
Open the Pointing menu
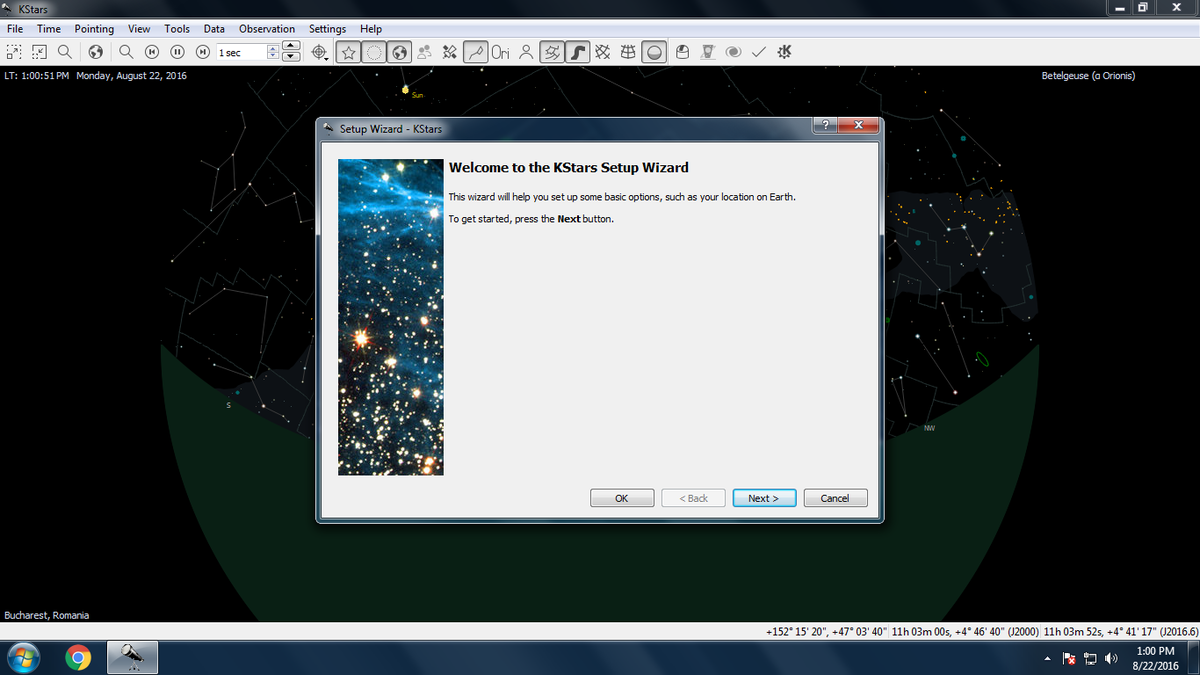tap(94, 29)
